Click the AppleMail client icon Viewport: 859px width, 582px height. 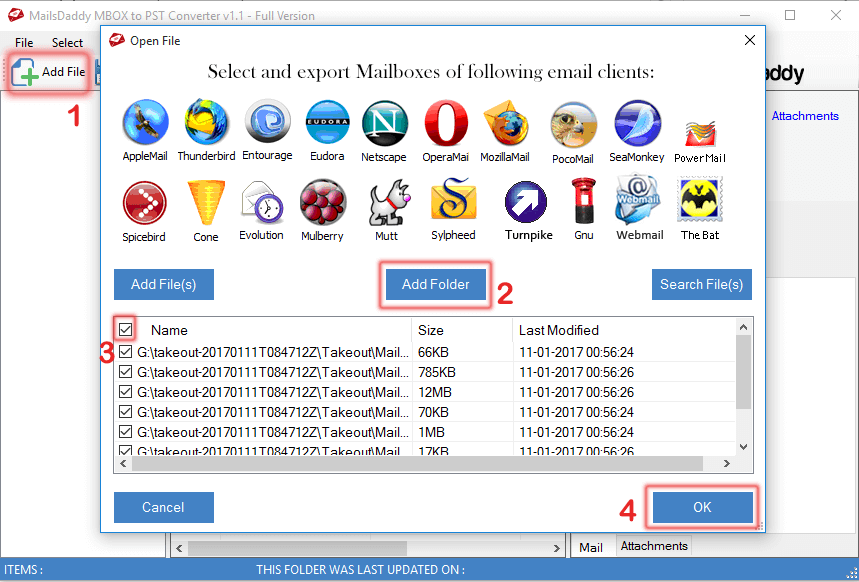145,122
